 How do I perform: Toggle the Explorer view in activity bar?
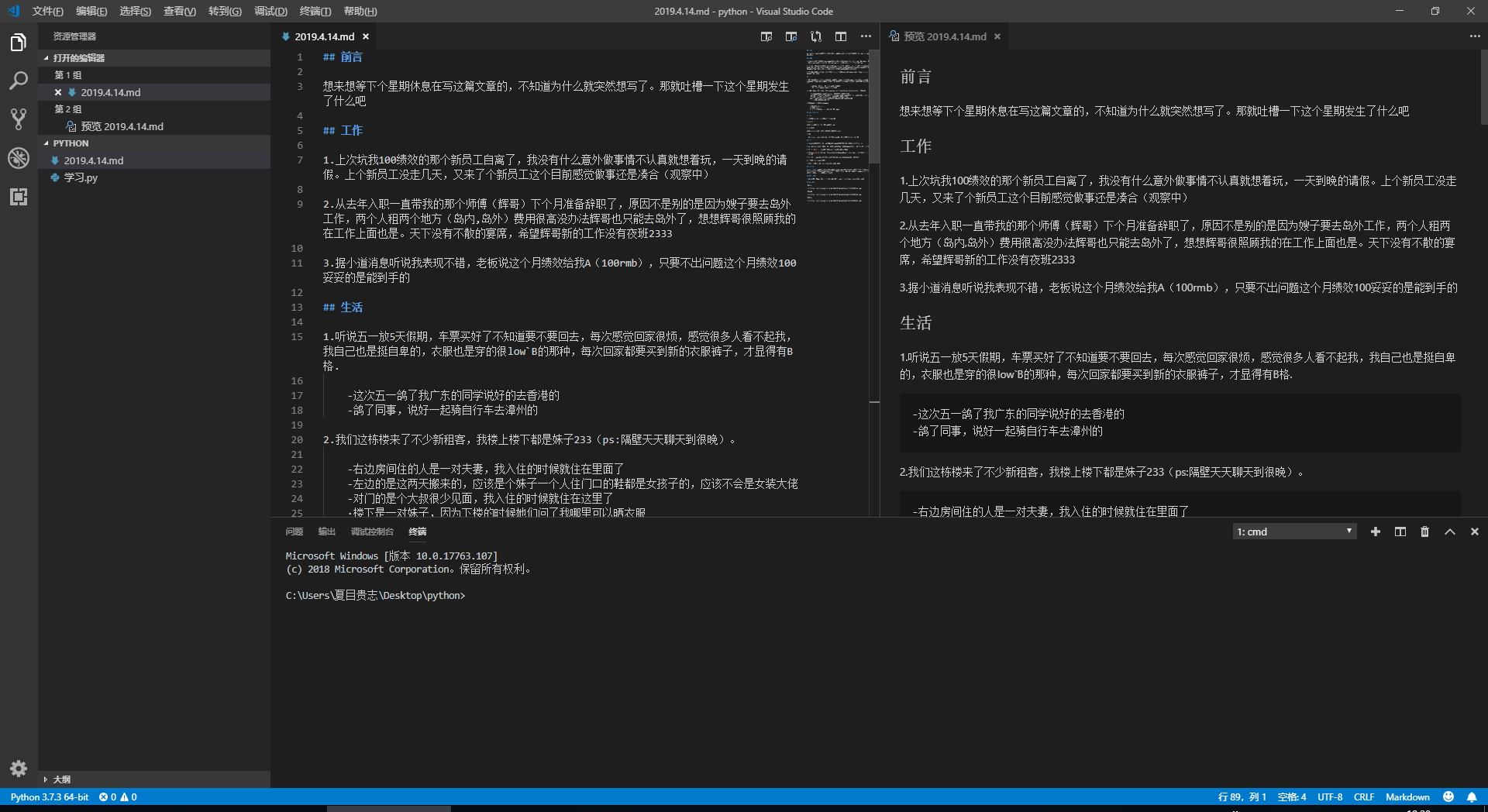tap(19, 43)
